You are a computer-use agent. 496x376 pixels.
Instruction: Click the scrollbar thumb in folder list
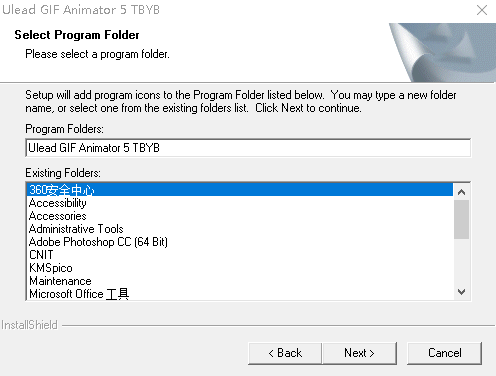click(x=461, y=219)
